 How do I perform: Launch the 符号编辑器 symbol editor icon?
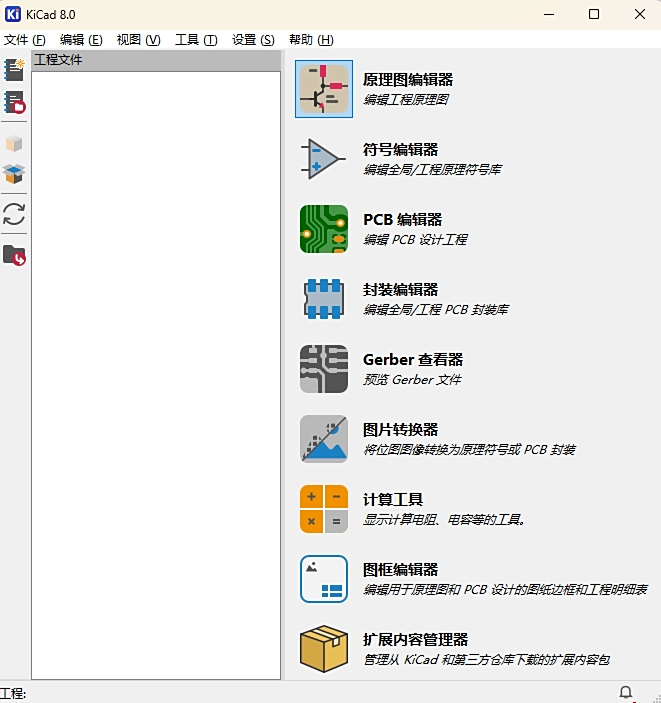324,159
